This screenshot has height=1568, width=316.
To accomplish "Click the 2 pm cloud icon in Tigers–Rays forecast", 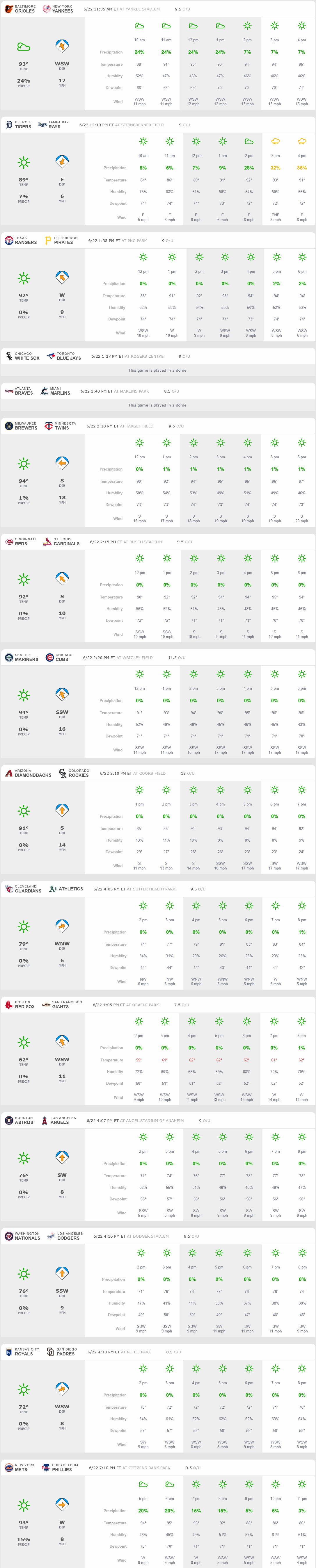I will (249, 141).
